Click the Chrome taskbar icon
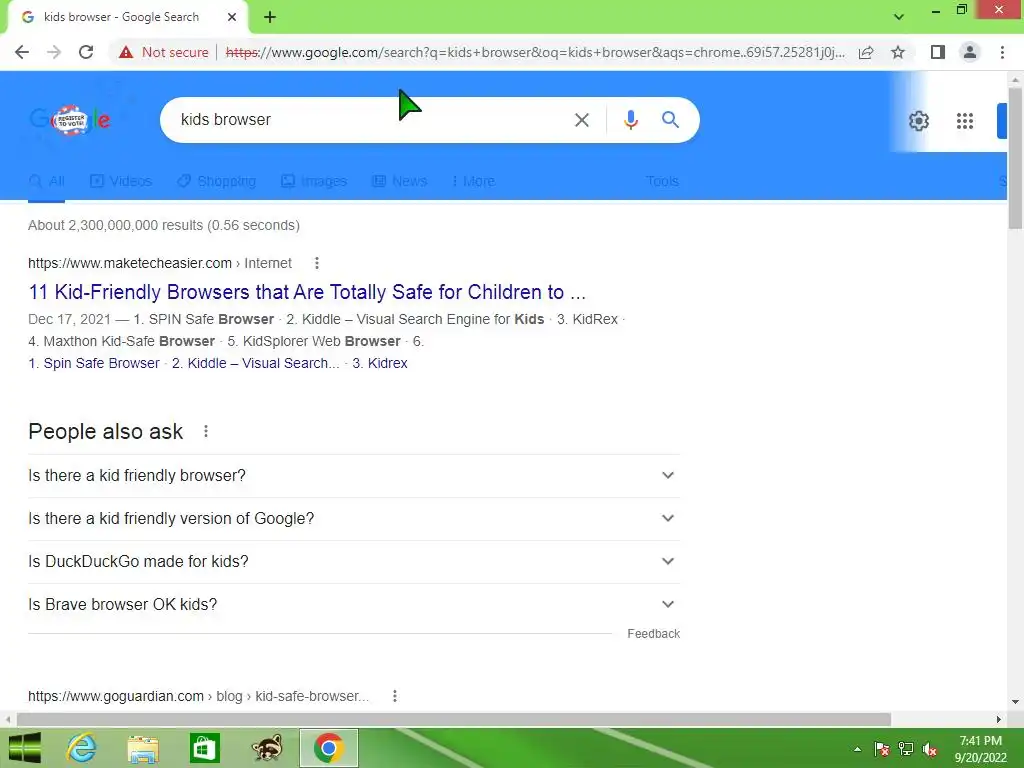Screen dimensions: 1024x768 (328, 748)
